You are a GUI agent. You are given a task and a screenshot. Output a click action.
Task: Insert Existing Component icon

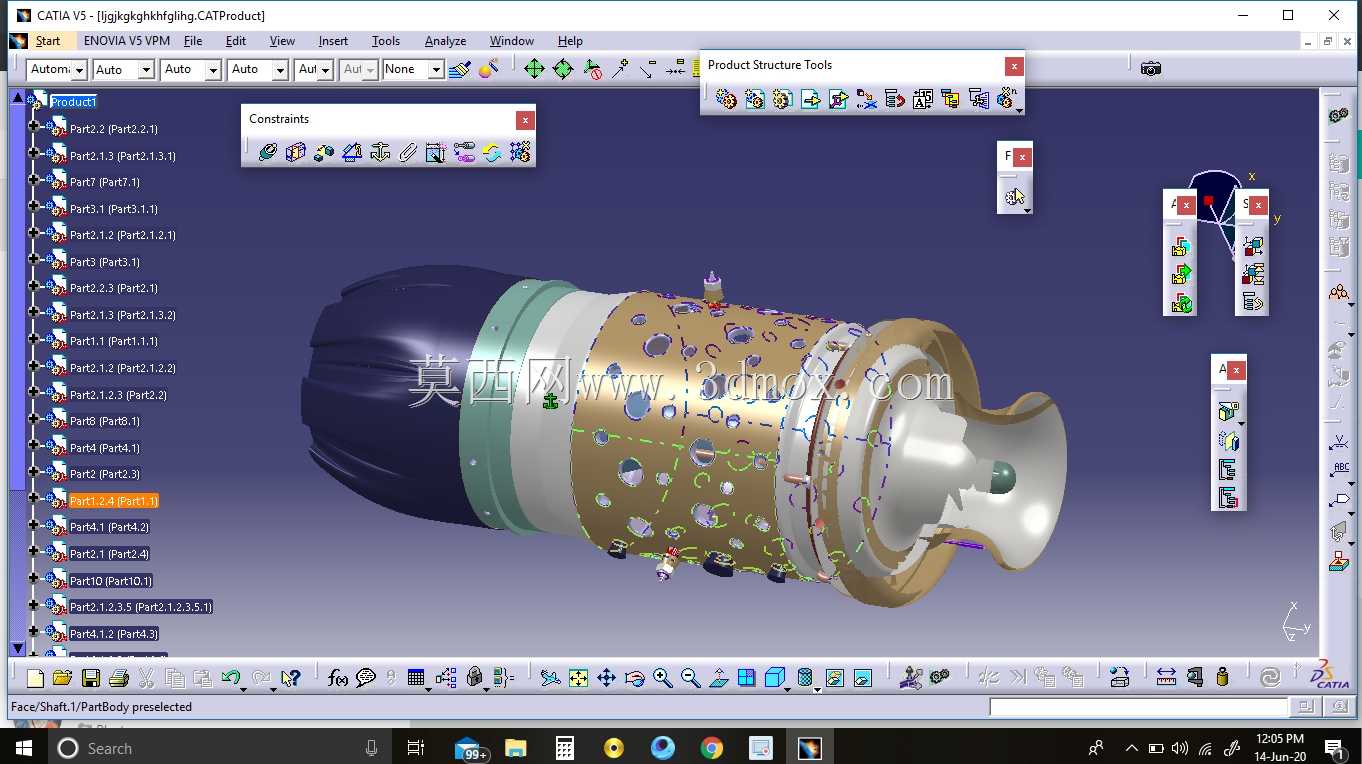pyautogui.click(x=811, y=99)
